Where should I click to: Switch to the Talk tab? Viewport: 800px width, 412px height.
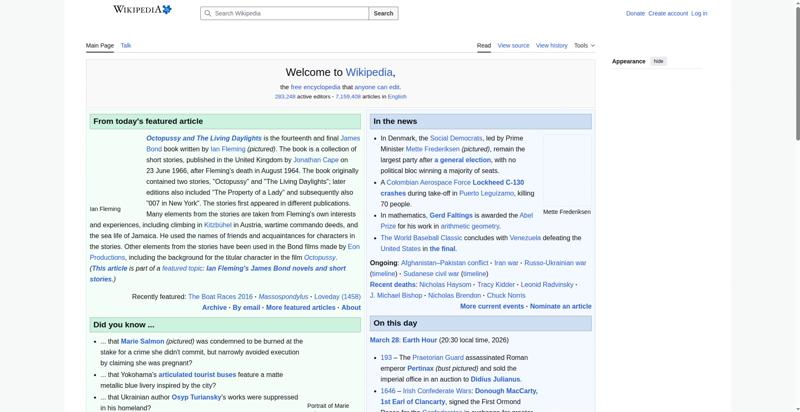click(x=126, y=45)
